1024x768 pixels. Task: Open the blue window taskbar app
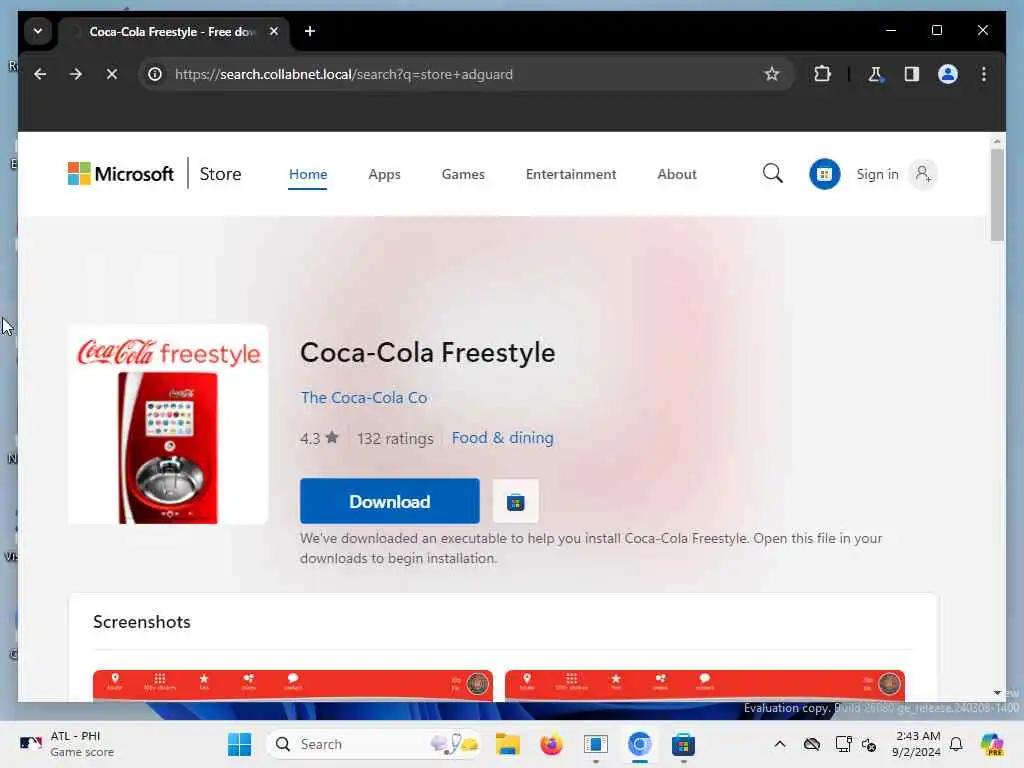pos(596,744)
